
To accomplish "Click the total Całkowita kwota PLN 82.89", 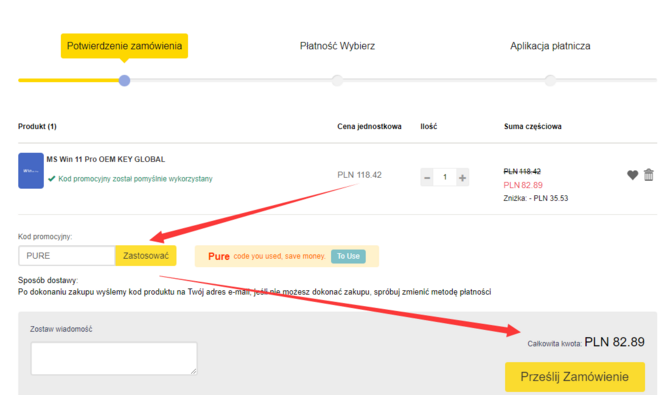I will coord(586,342).
